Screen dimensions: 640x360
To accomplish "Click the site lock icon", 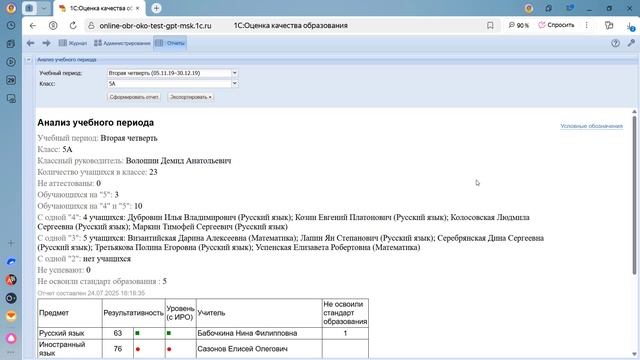I will click(91, 25).
